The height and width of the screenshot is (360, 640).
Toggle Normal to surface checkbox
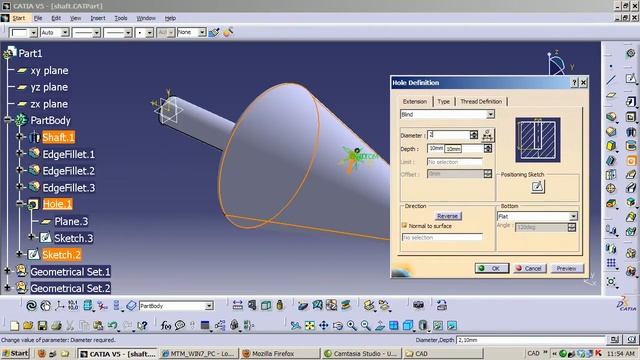tap(404, 225)
